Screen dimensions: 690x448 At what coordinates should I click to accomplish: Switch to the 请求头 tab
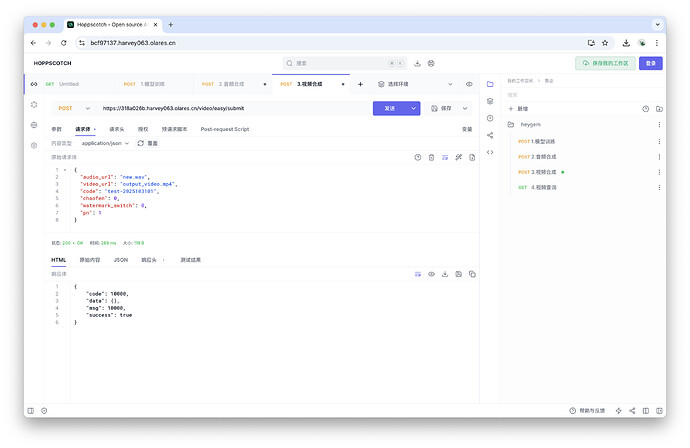coord(117,129)
